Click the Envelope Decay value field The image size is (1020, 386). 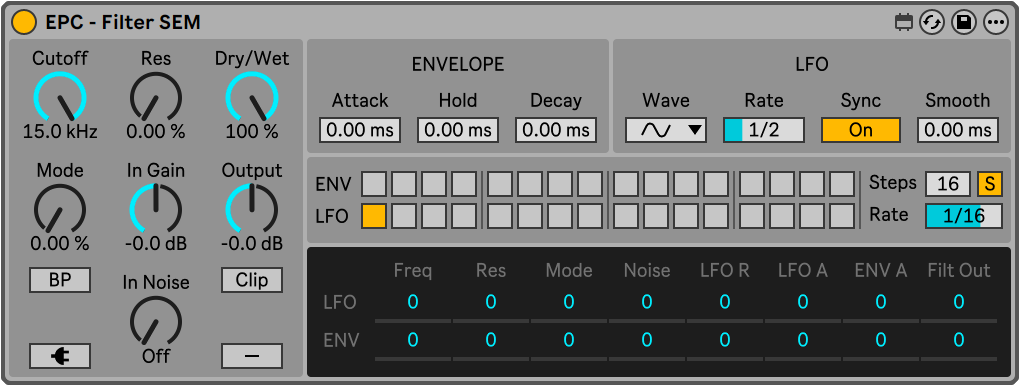point(556,130)
